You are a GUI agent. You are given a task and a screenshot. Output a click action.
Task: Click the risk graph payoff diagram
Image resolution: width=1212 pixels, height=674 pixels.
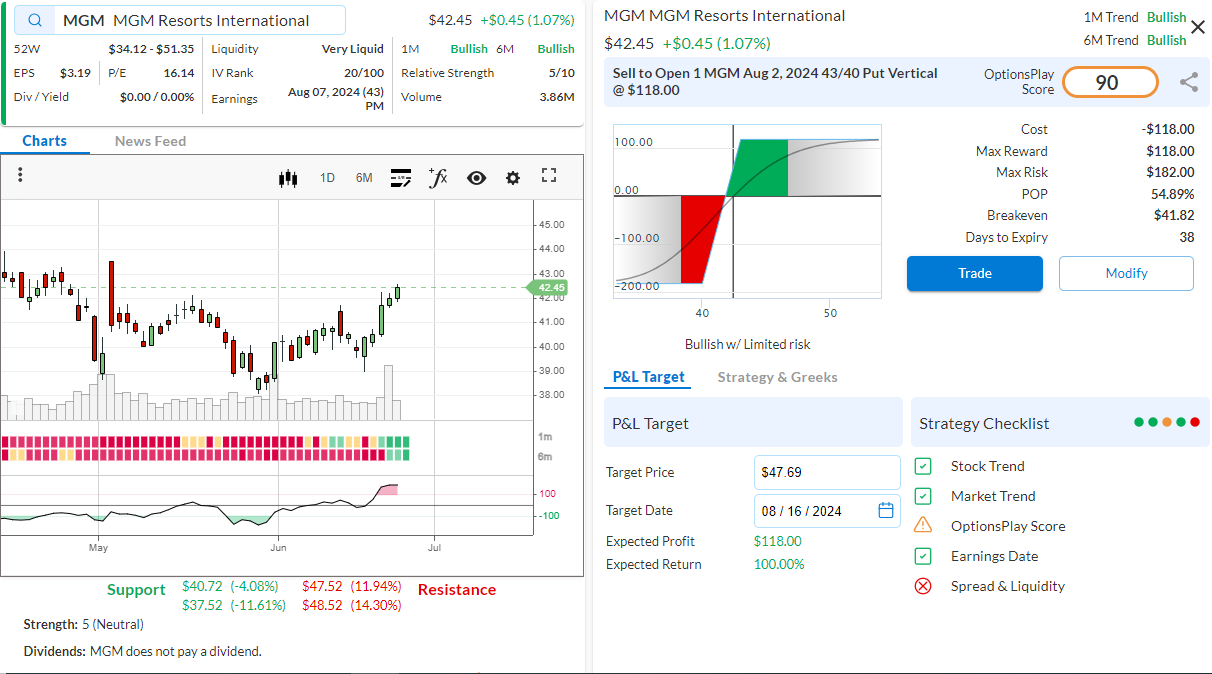click(747, 212)
